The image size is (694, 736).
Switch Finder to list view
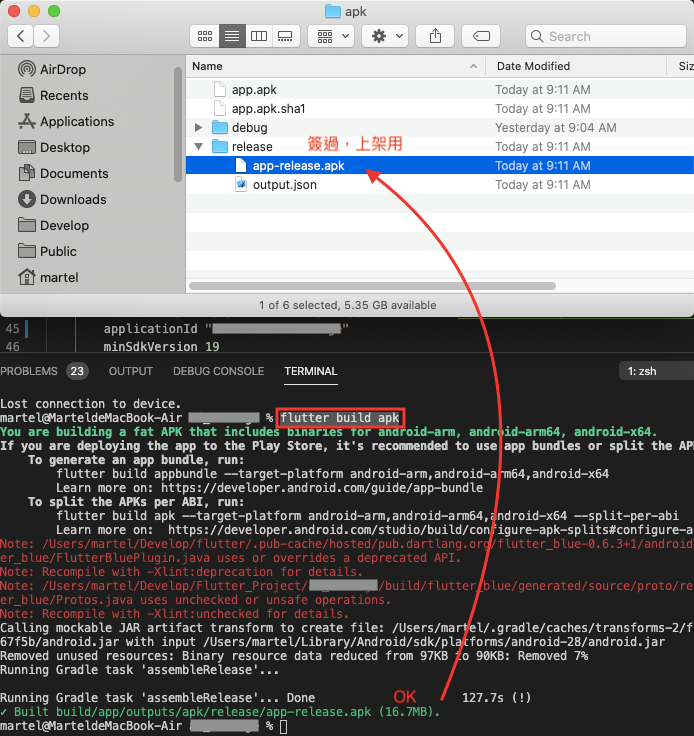[x=232, y=36]
